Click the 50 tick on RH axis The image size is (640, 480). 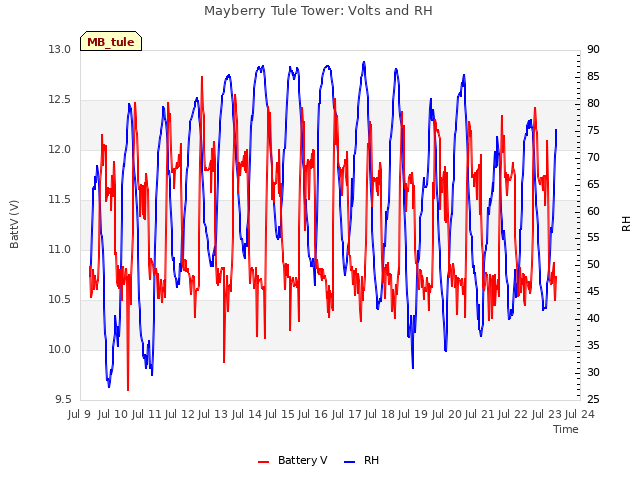(593, 264)
